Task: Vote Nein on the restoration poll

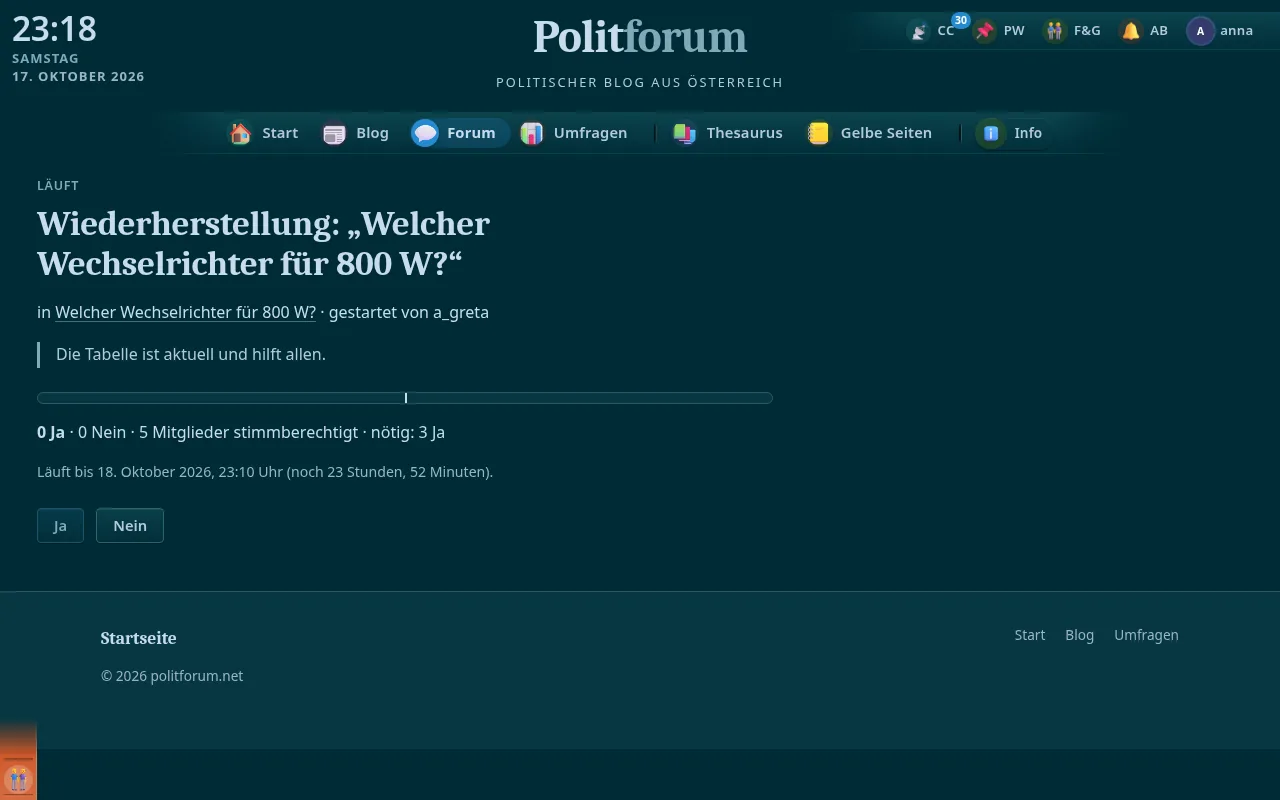Action: point(130,526)
